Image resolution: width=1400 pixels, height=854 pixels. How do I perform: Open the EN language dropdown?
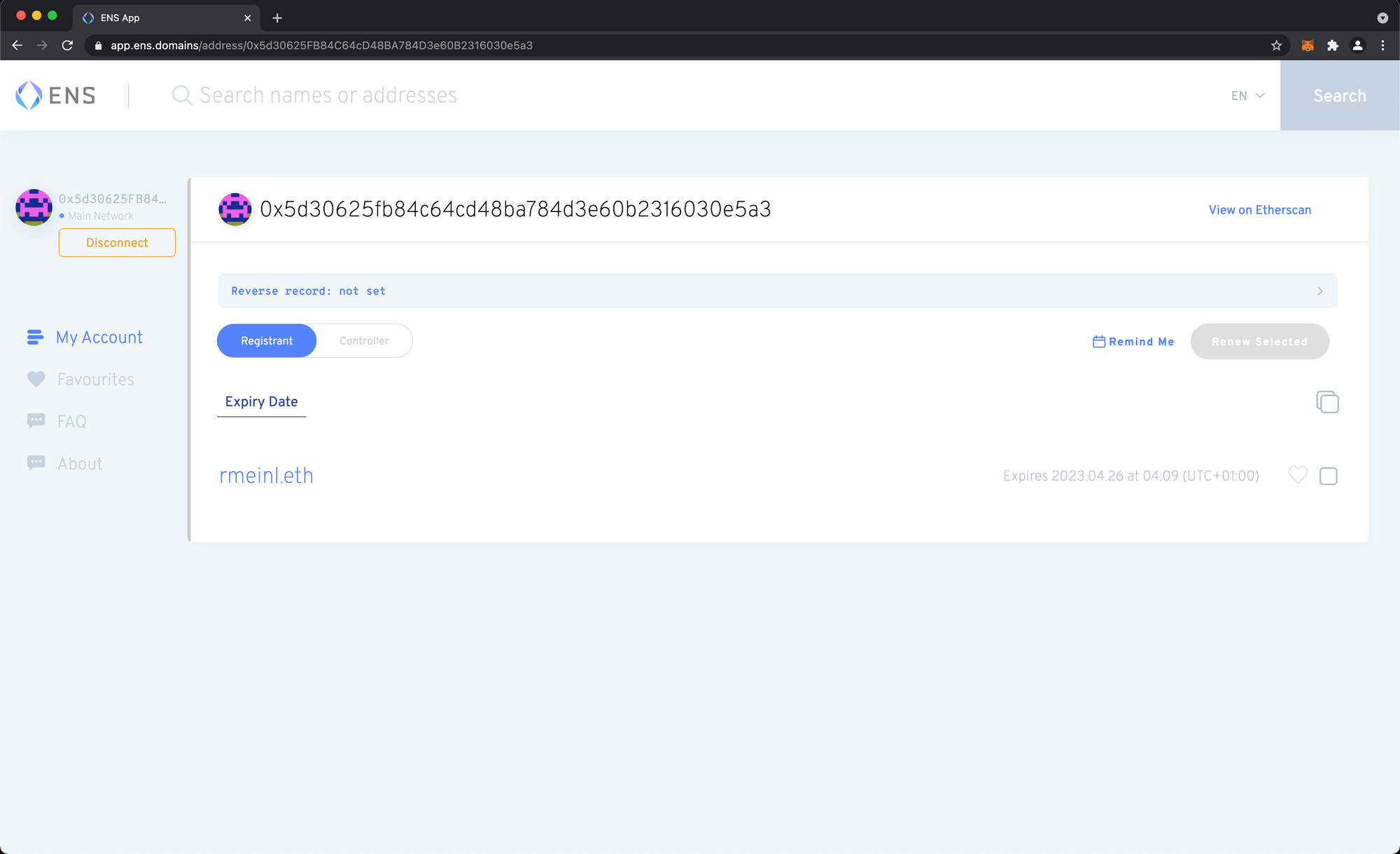[1247, 96]
